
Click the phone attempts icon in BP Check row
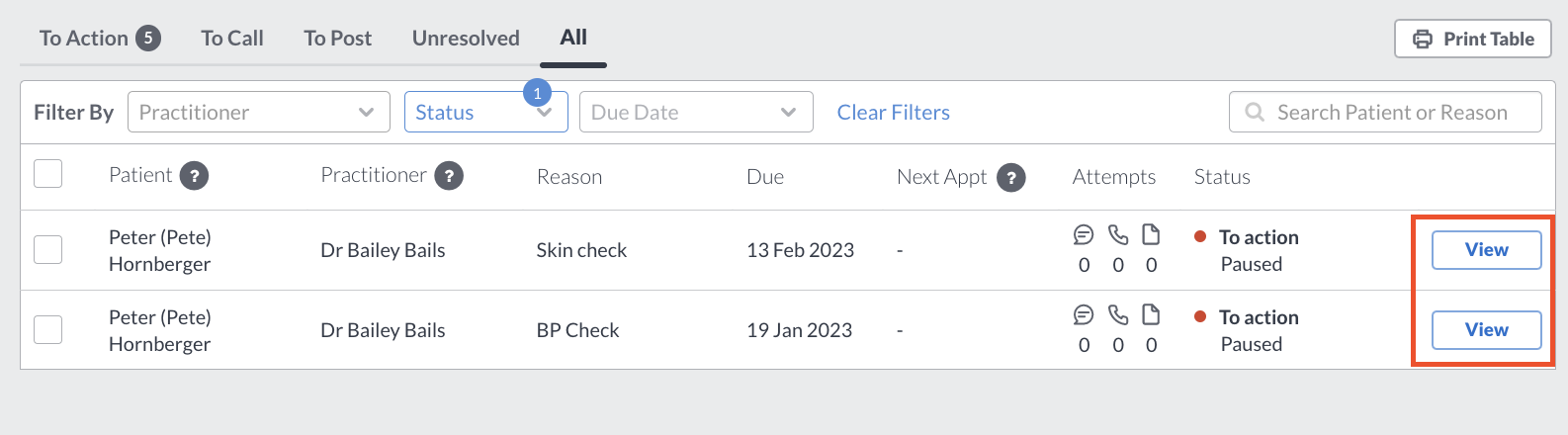pos(1118,315)
